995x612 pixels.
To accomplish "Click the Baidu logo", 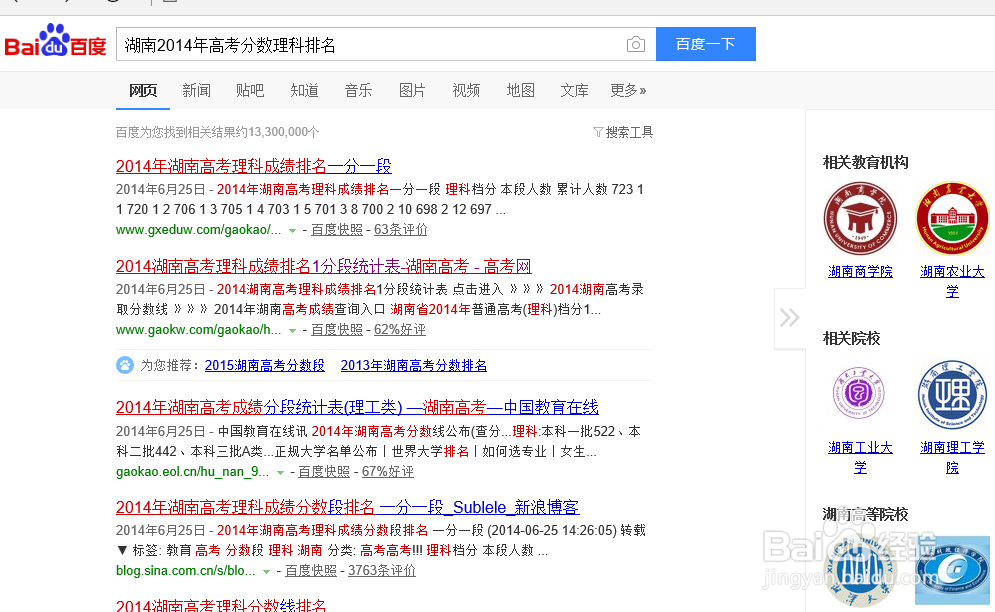I will [55, 41].
